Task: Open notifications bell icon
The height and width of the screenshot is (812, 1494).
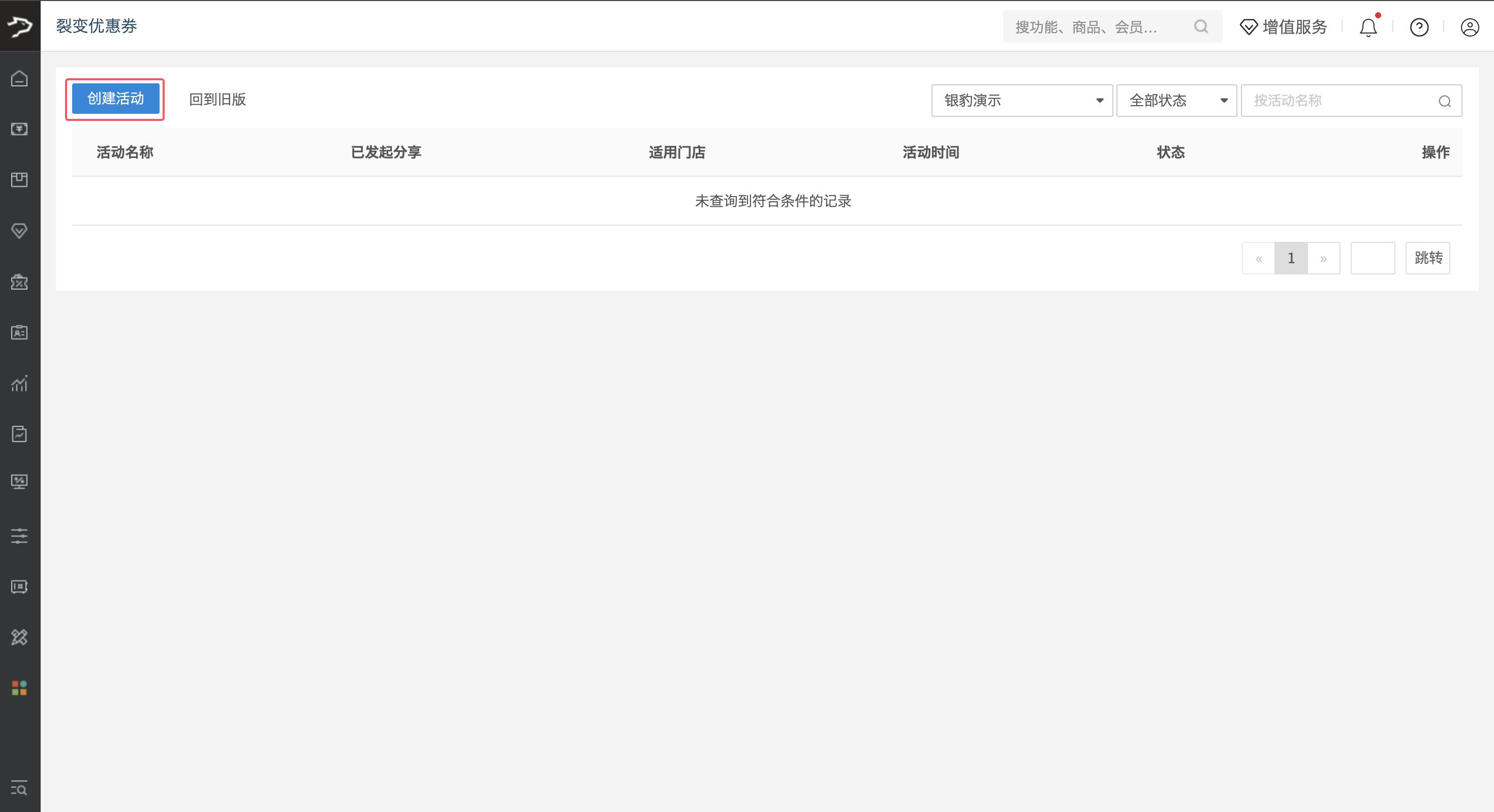Action: 1368,27
